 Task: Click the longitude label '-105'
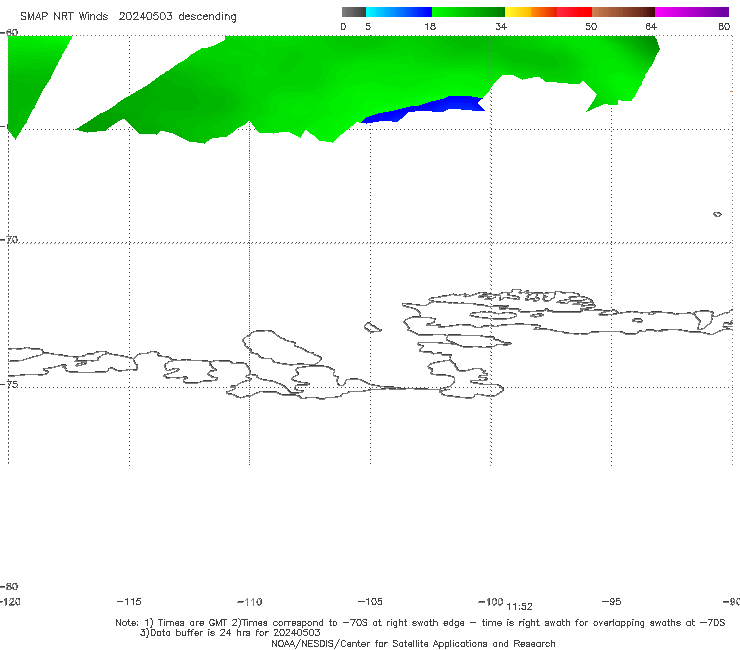pyautogui.click(x=370, y=602)
